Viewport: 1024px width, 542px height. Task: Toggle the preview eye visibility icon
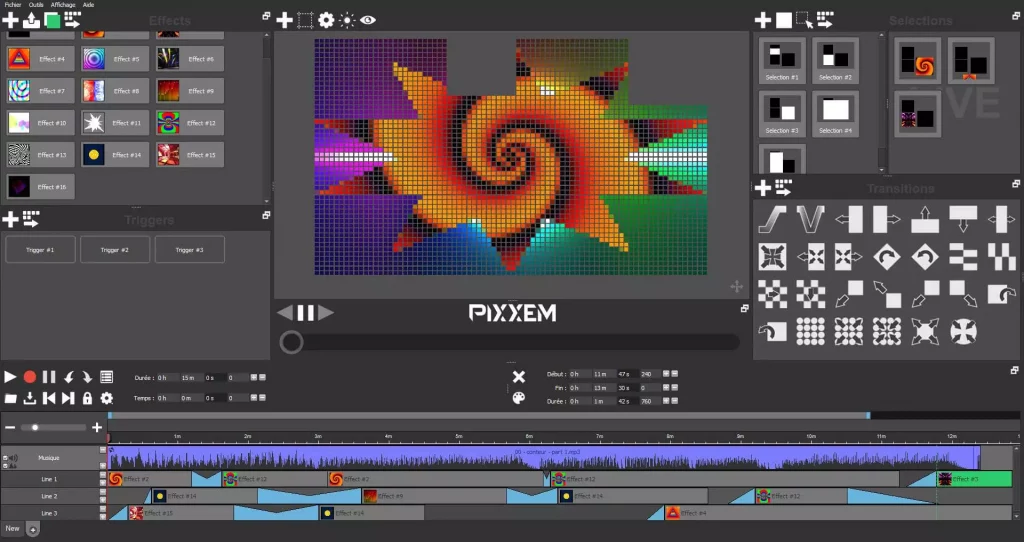pyautogui.click(x=368, y=20)
